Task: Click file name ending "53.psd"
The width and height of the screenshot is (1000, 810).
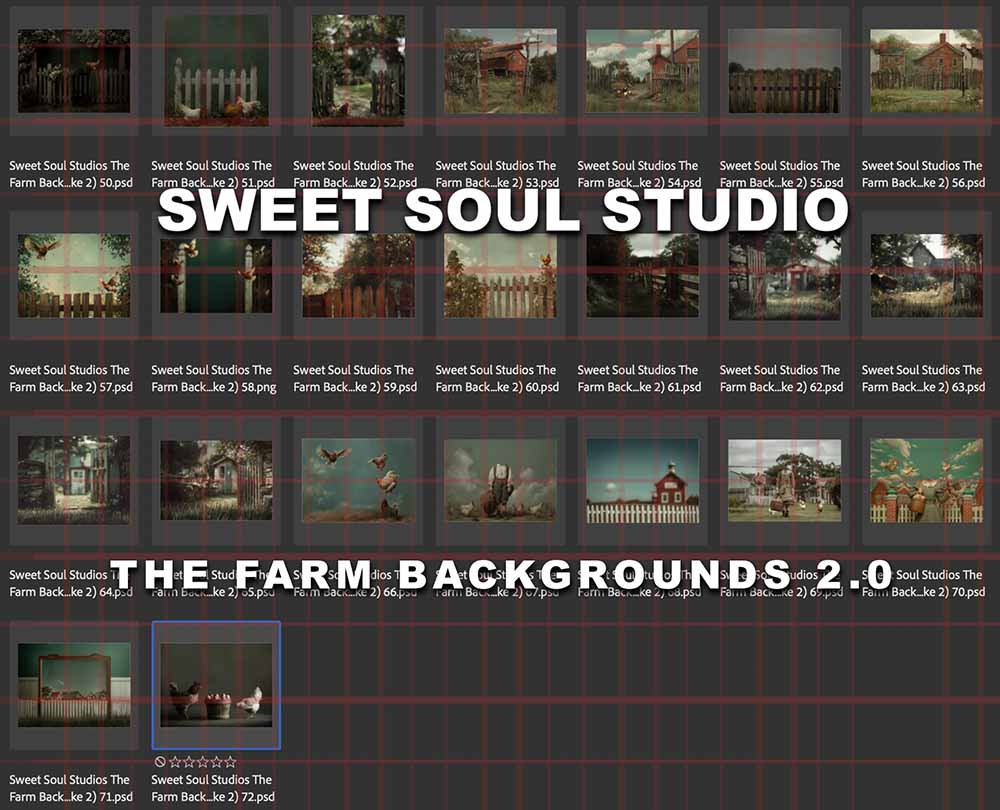Action: pos(497,174)
